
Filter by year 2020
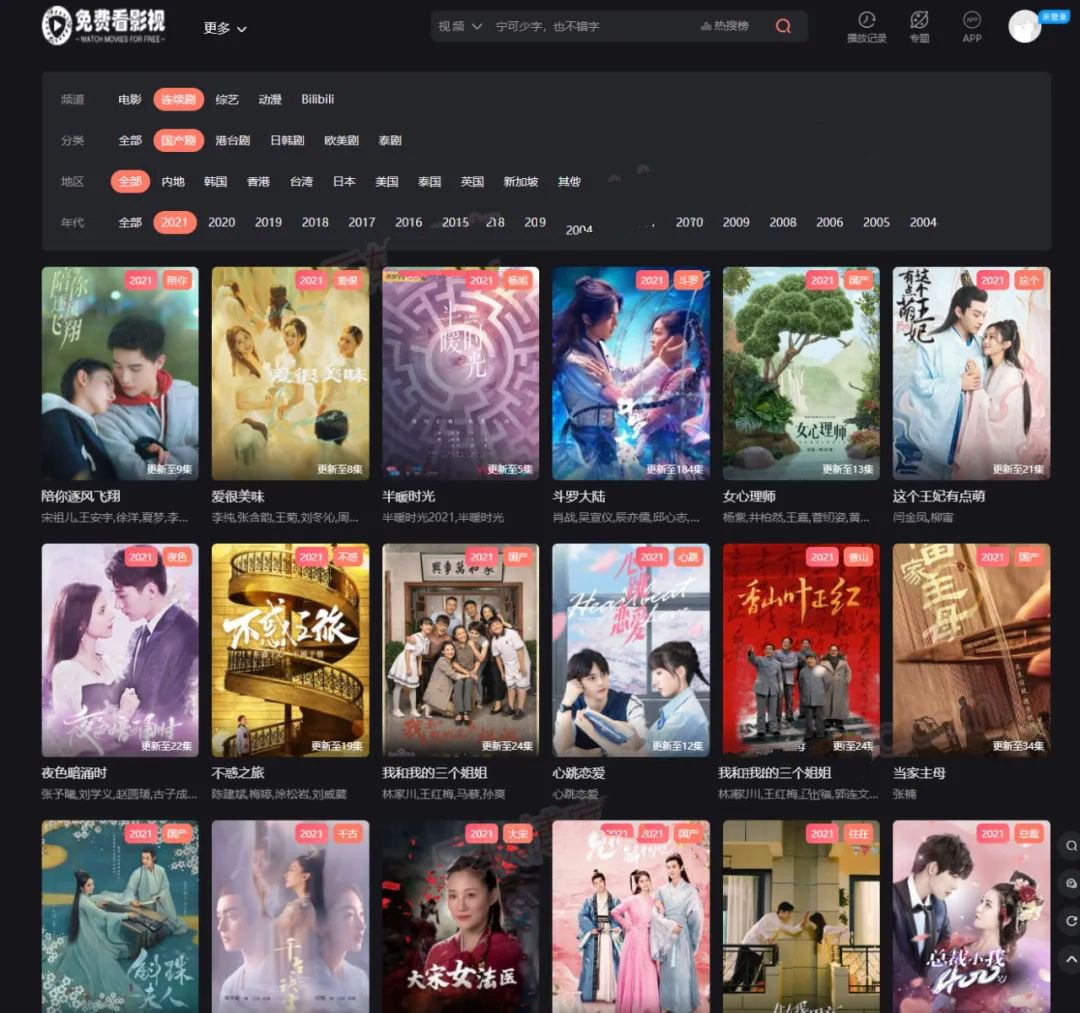click(221, 222)
